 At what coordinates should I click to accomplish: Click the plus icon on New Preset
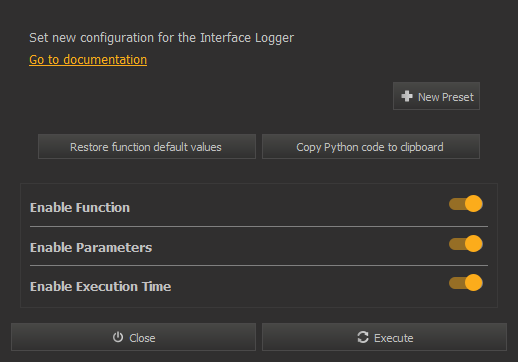point(407,96)
